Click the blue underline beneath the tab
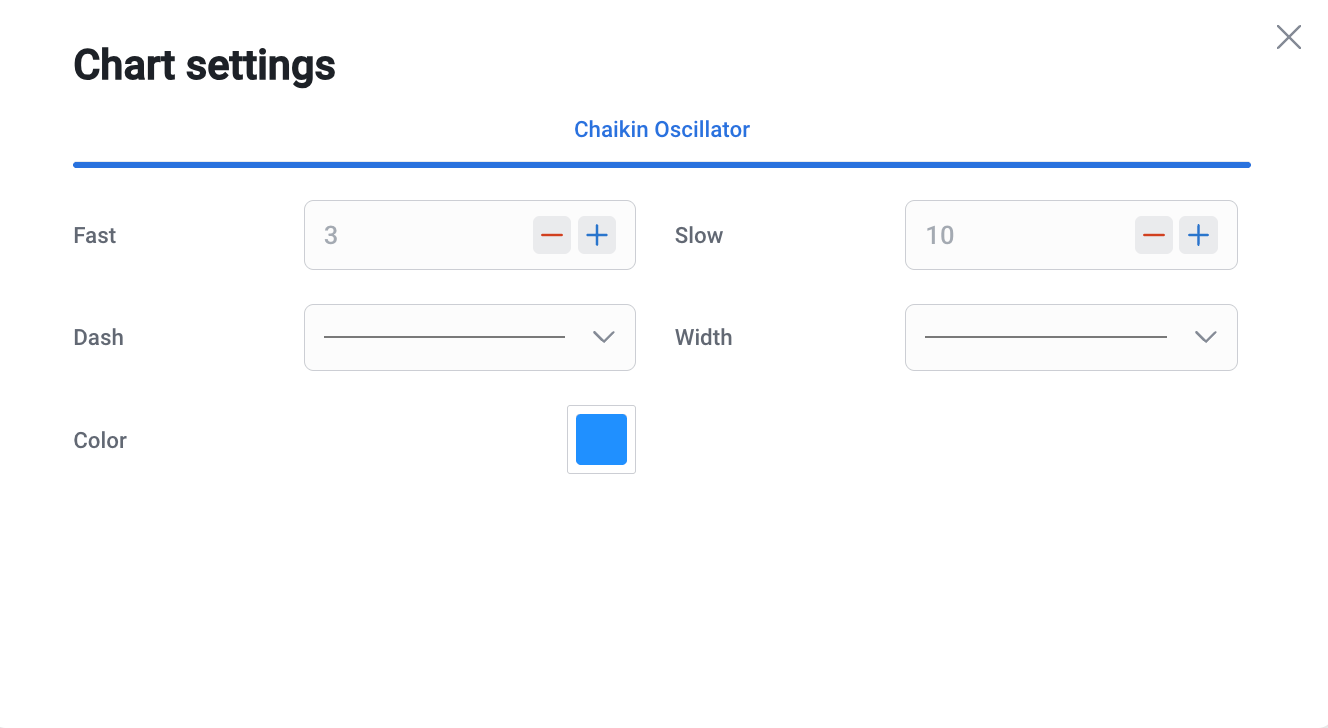The image size is (1328, 728). (x=662, y=165)
